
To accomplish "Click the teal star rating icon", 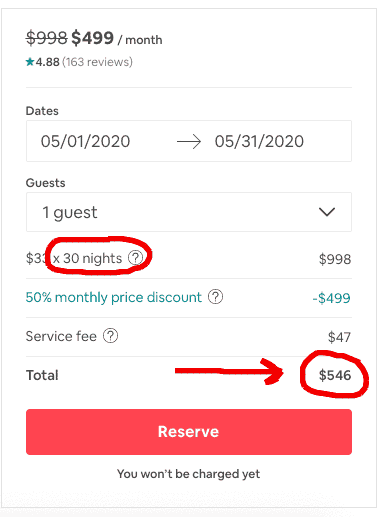I will (30, 62).
